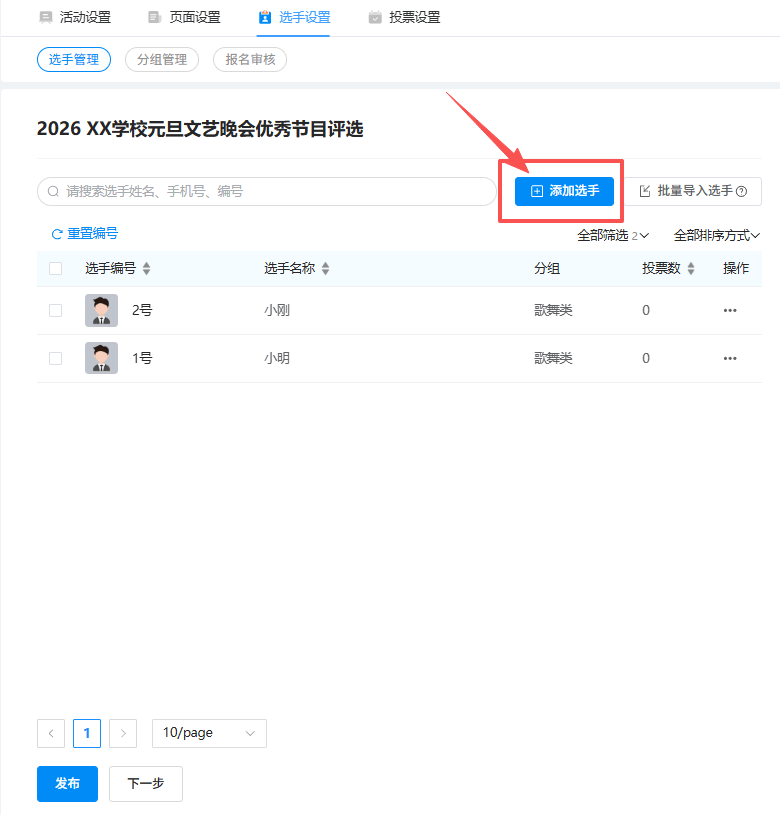This screenshot has height=815, width=780.
Task: Tick the select-all checkbox in table header
Action: 56,268
